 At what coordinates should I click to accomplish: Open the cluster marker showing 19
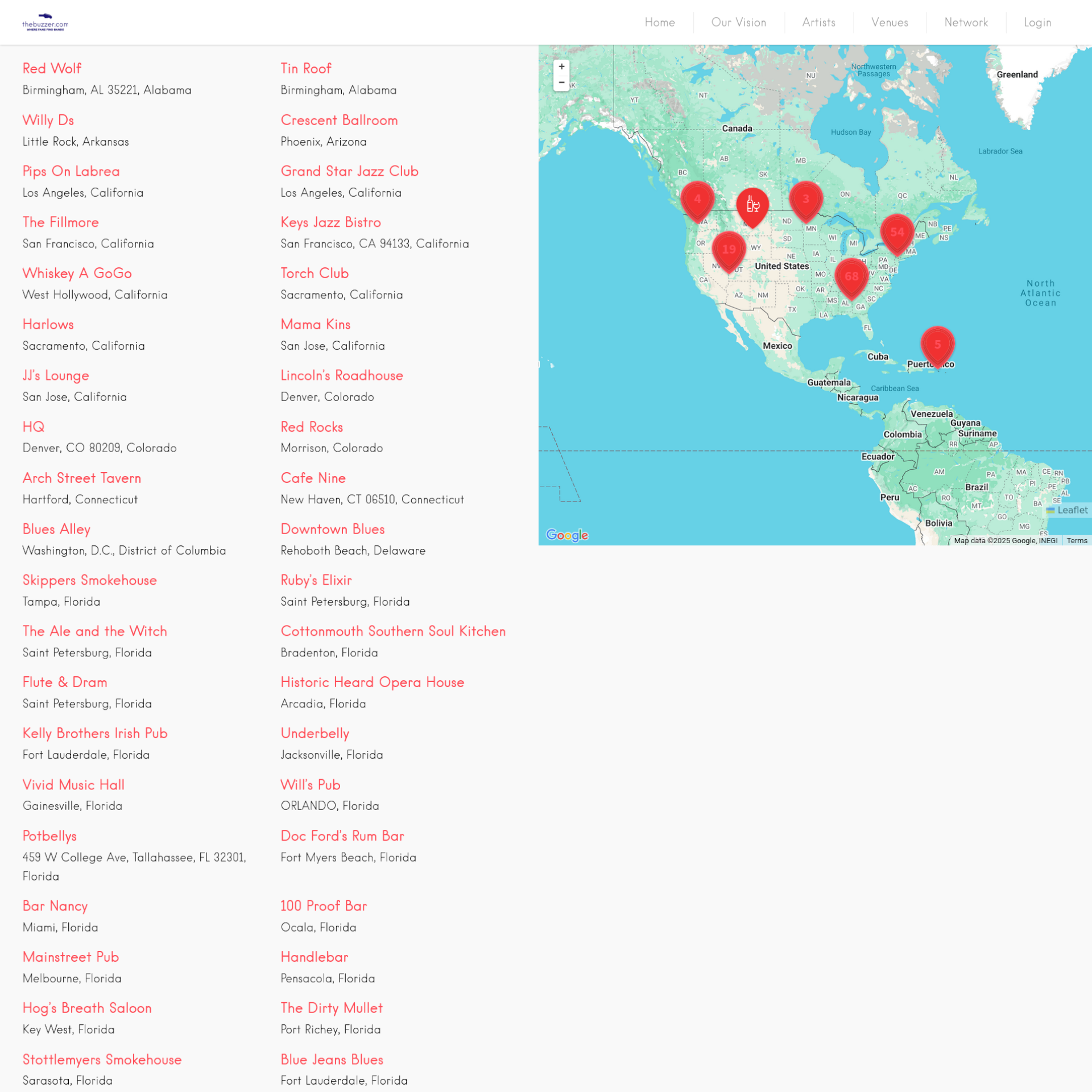coord(729,251)
